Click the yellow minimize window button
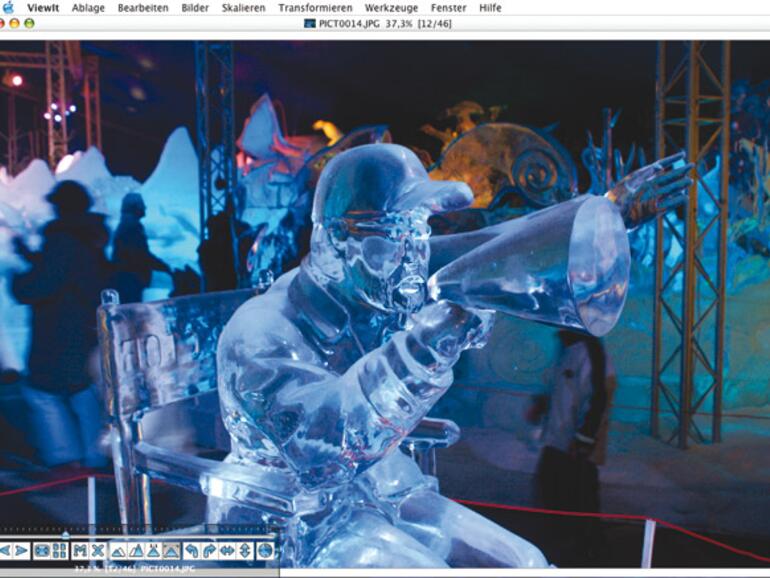 [x=15, y=23]
